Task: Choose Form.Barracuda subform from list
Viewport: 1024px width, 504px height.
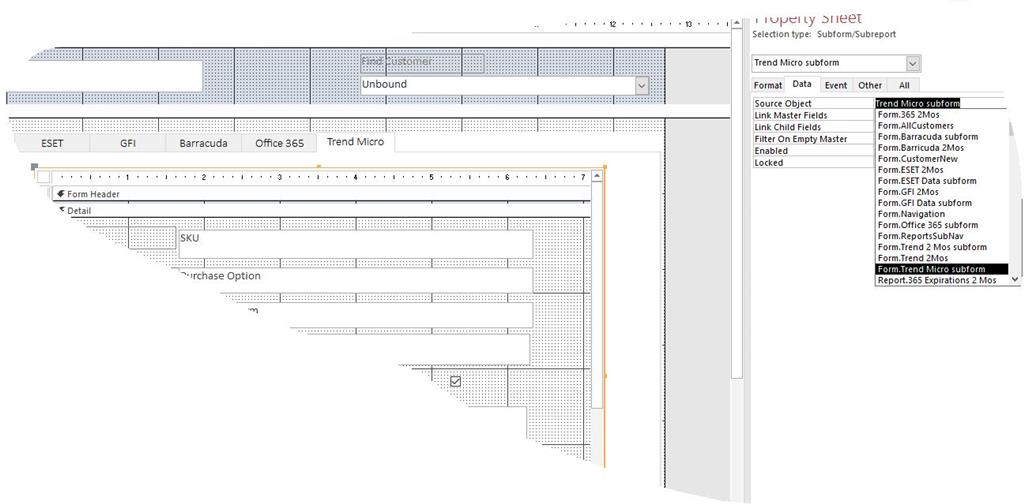Action: tap(942, 137)
